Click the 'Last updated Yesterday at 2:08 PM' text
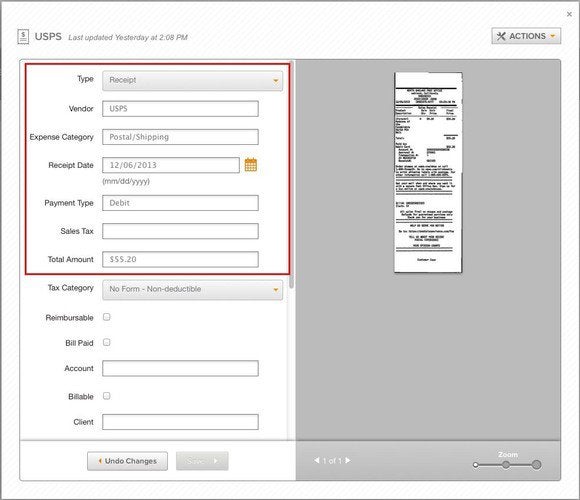The height and width of the screenshot is (500, 580). pyautogui.click(x=128, y=37)
